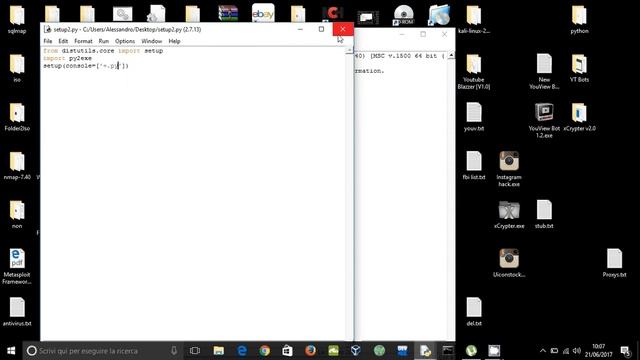Image resolution: width=640 pixels, height=360 pixels.
Task: Open the Format menu
Action: [x=83, y=41]
